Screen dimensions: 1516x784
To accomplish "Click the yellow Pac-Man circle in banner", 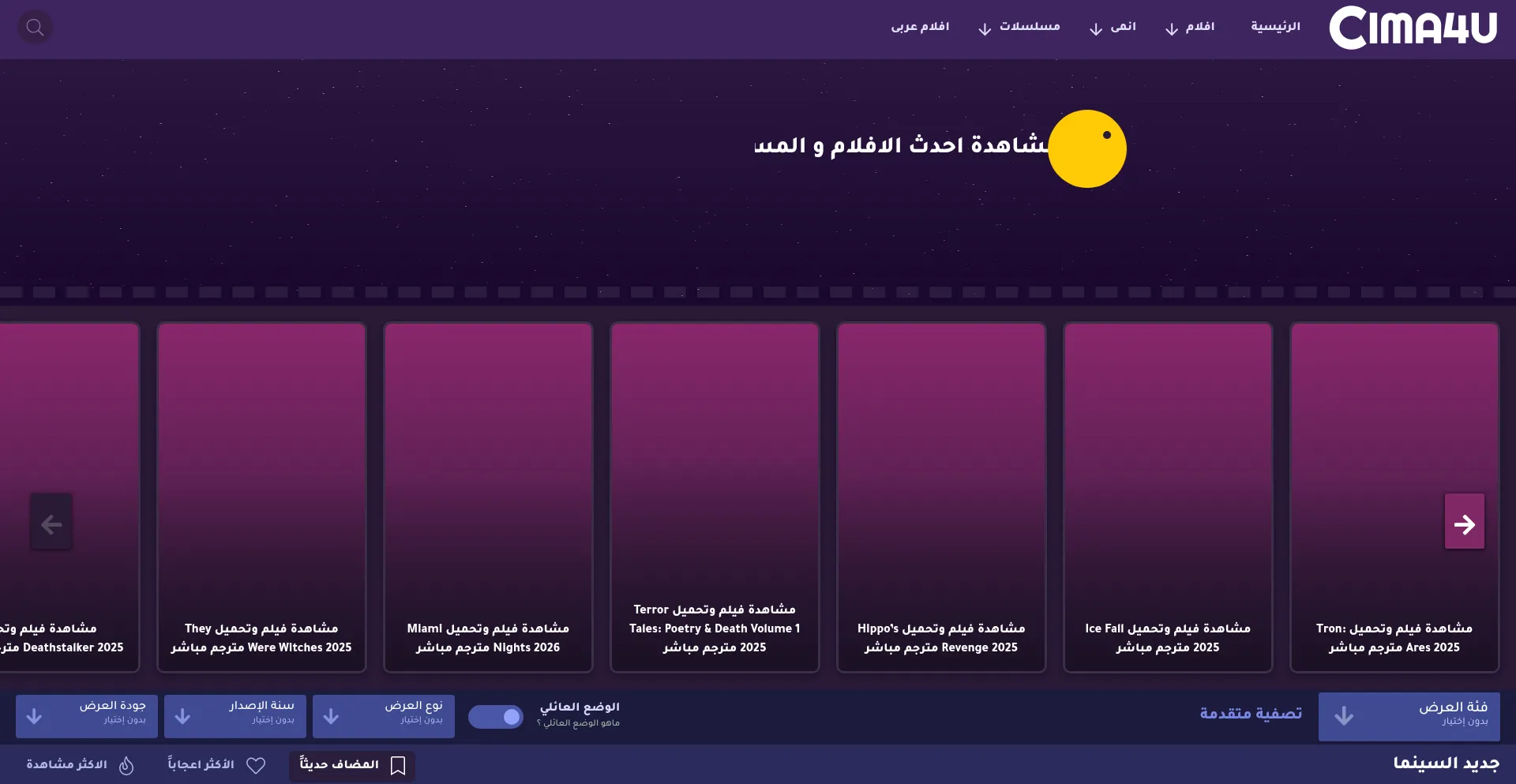I will pyautogui.click(x=1087, y=148).
